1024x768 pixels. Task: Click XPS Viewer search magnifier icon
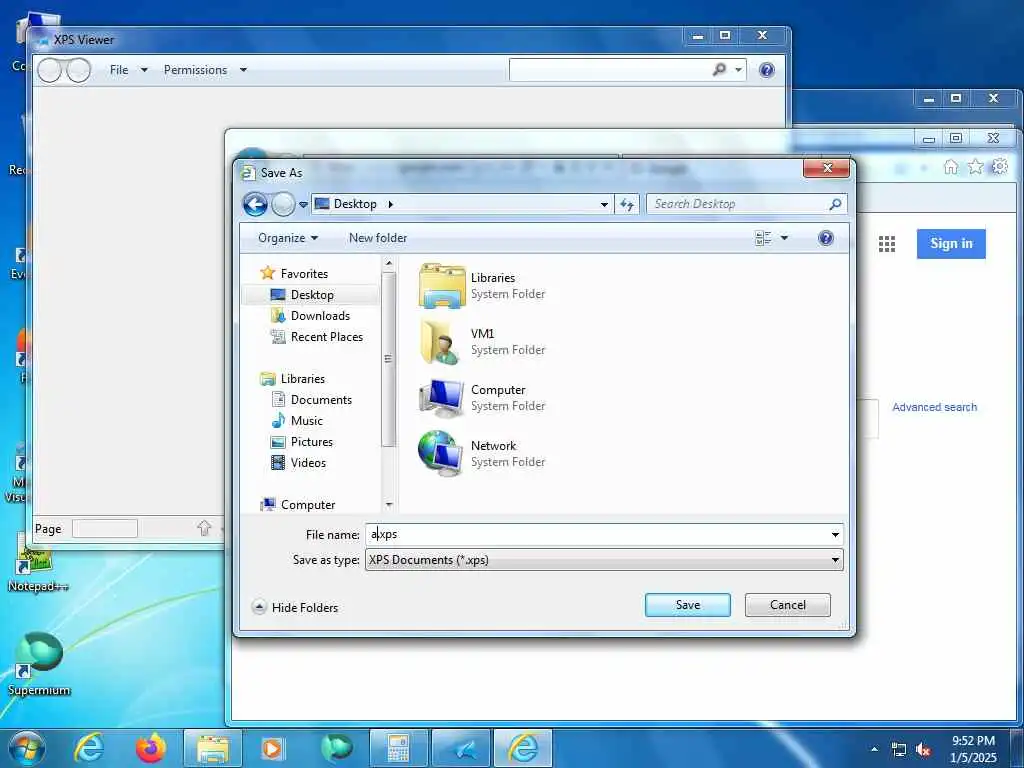(719, 69)
